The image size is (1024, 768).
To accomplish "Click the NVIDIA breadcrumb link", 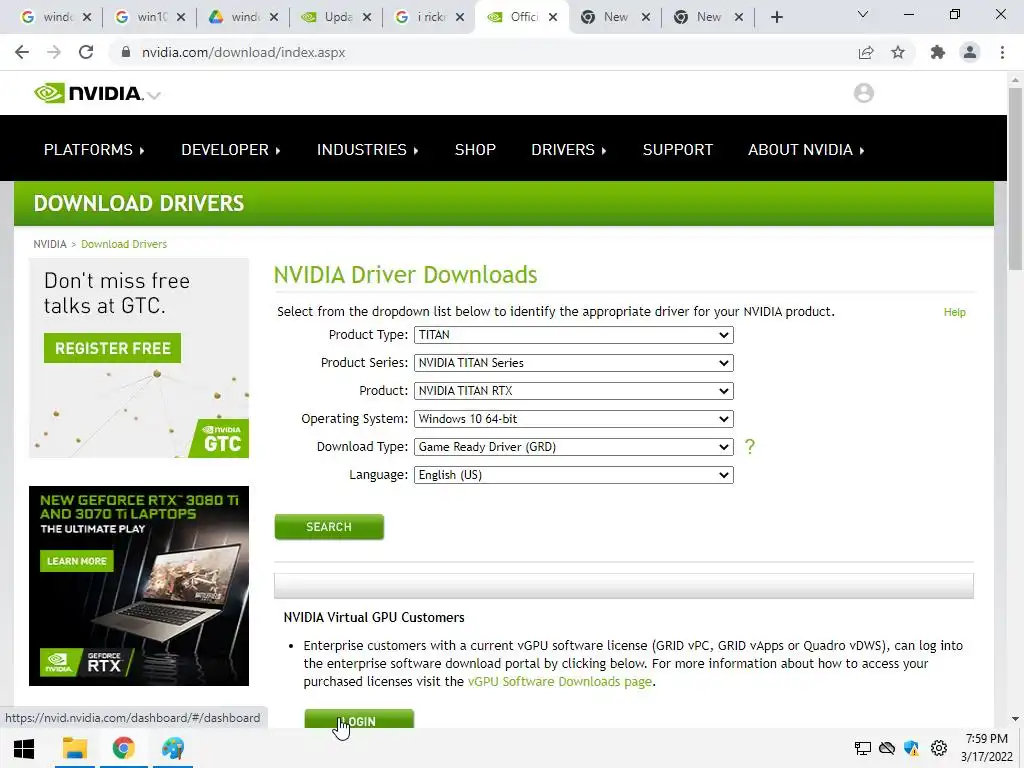I will pos(50,244).
